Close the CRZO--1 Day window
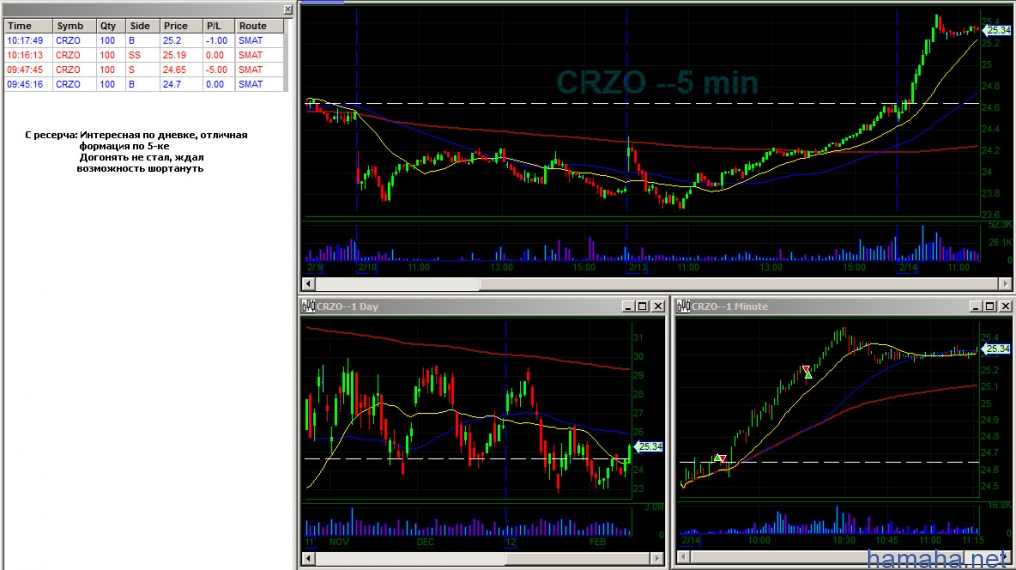Viewport: 1016px width, 570px height. tap(658, 306)
